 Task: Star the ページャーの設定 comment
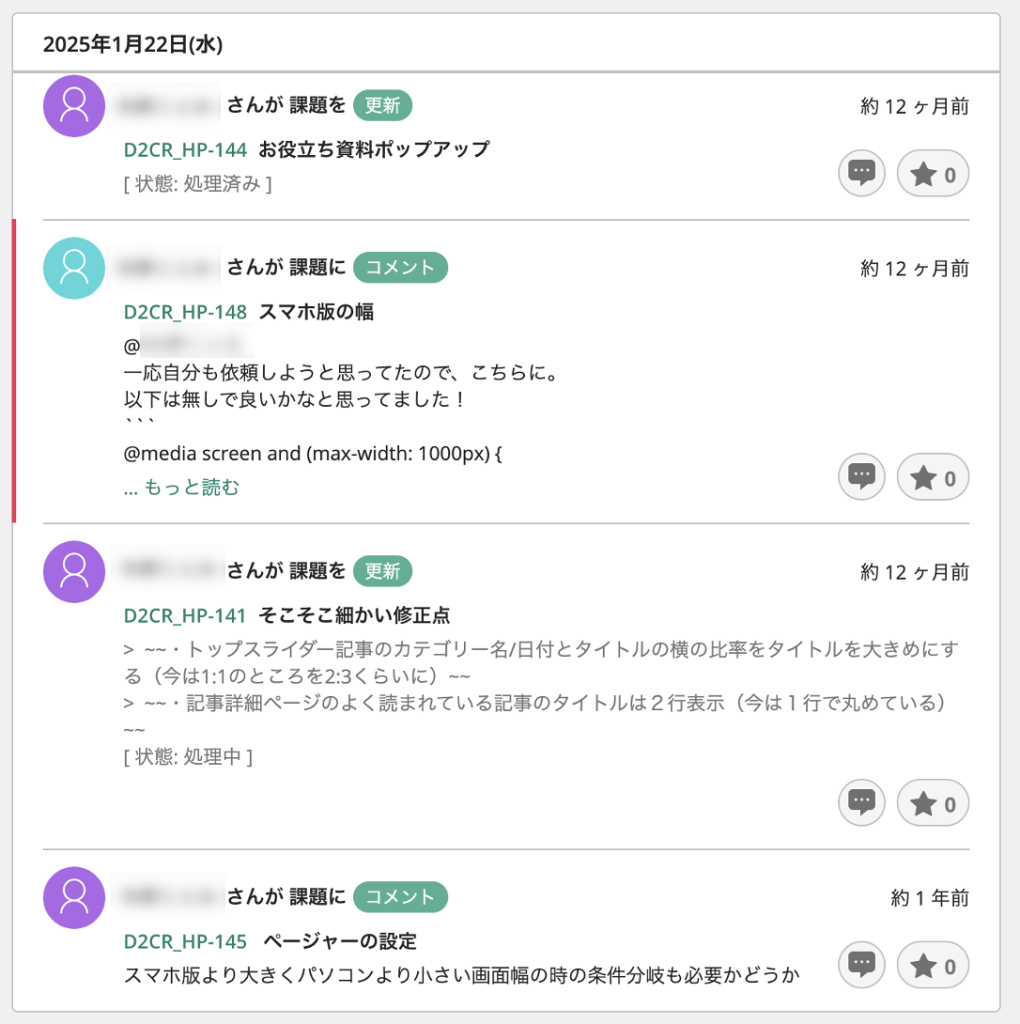[933, 965]
